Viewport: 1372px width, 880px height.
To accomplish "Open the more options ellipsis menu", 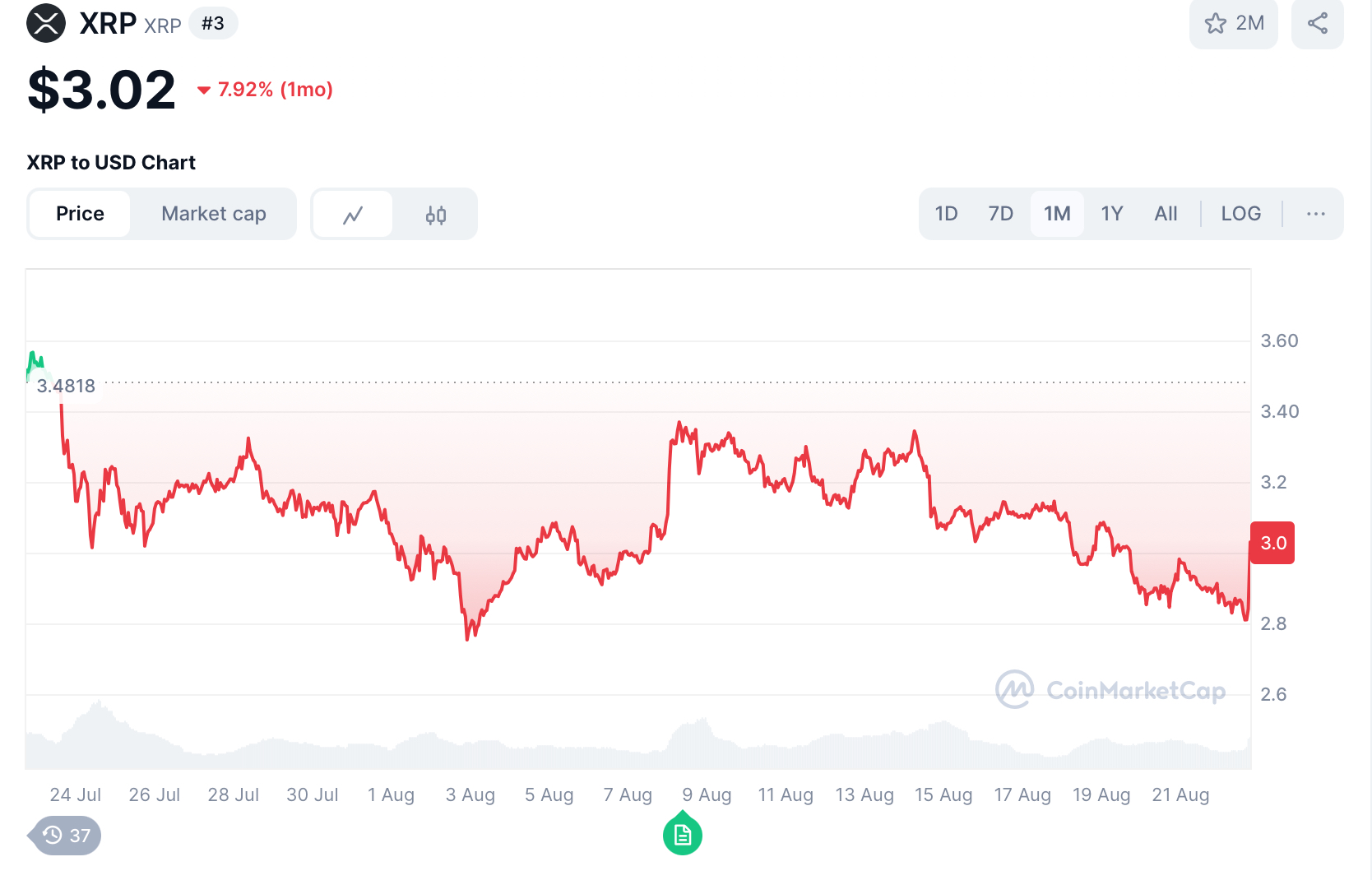I will pyautogui.click(x=1315, y=214).
